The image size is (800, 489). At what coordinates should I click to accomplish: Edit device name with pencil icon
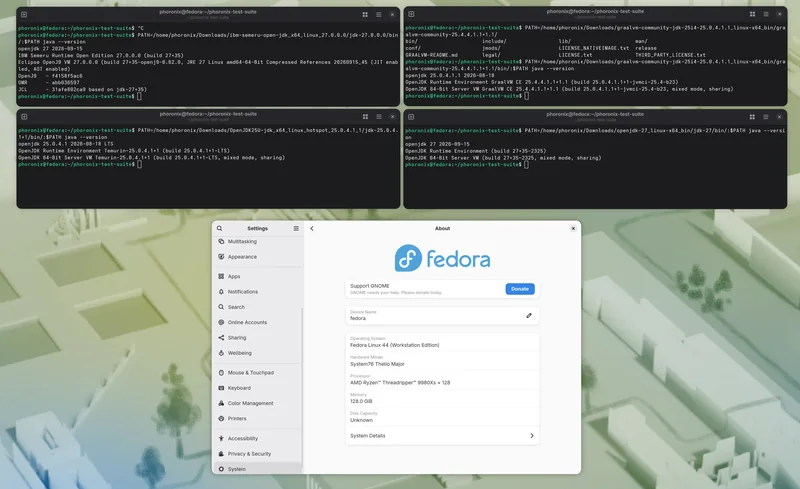point(529,315)
